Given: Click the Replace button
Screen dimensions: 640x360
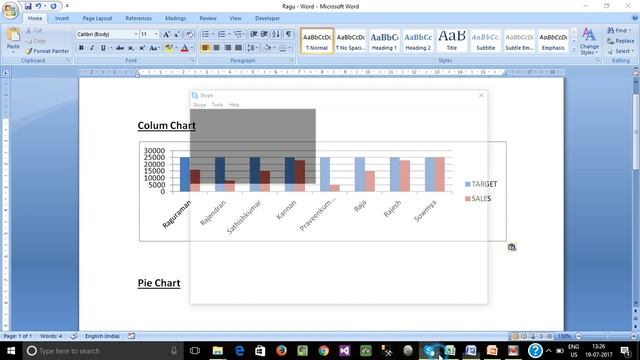Looking at the screenshot, I should pyautogui.click(x=620, y=41).
